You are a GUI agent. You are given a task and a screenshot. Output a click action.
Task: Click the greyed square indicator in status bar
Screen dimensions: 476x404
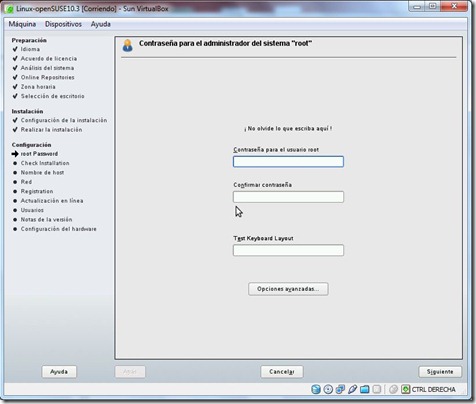click(x=377, y=389)
